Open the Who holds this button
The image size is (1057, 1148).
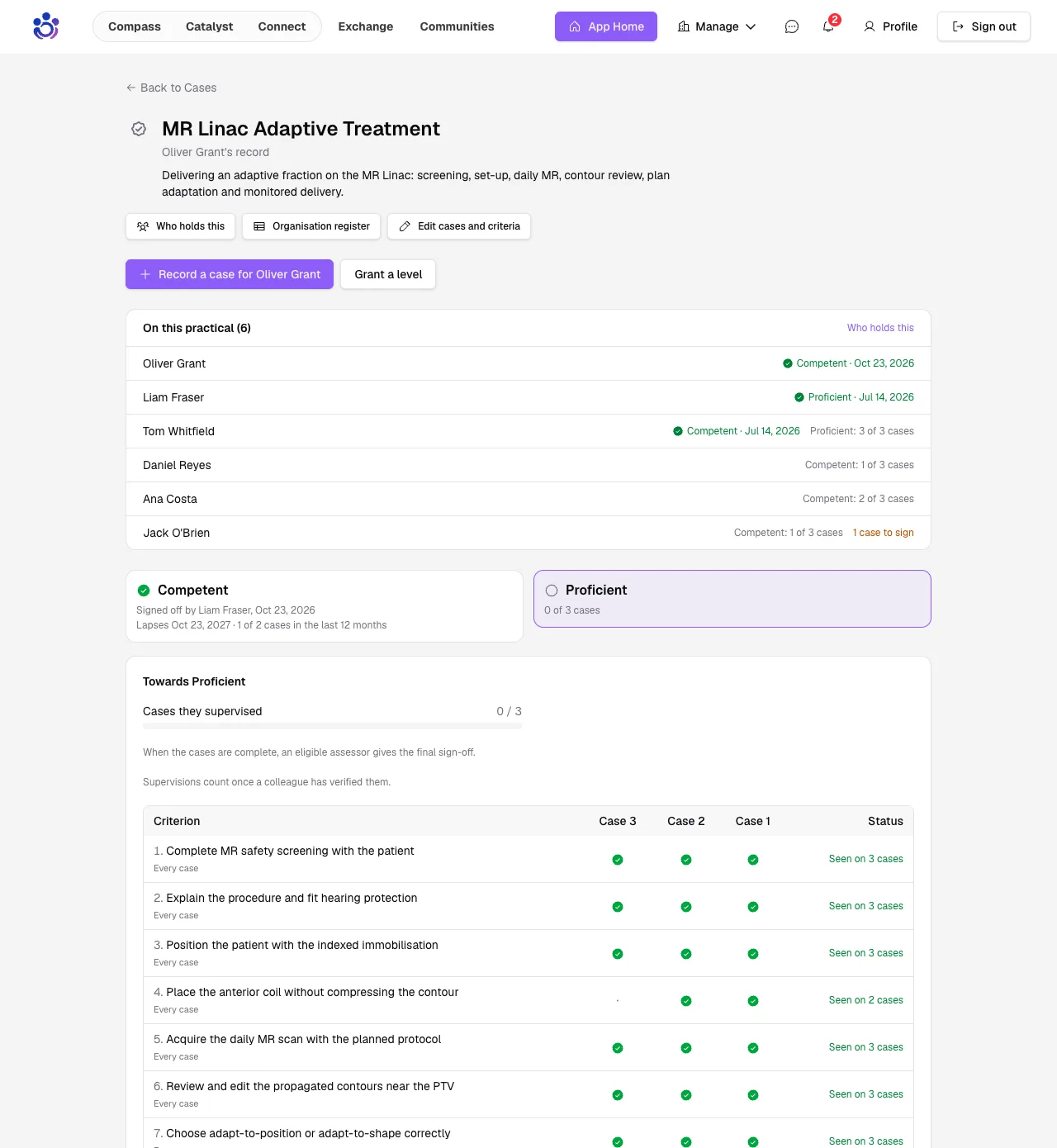click(181, 226)
